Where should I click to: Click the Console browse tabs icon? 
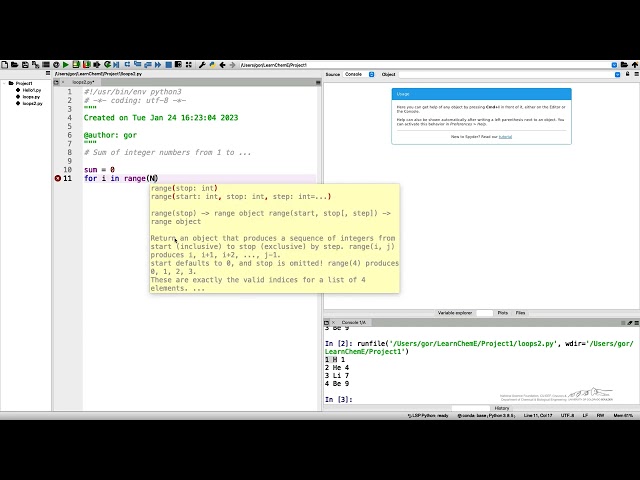(326, 322)
